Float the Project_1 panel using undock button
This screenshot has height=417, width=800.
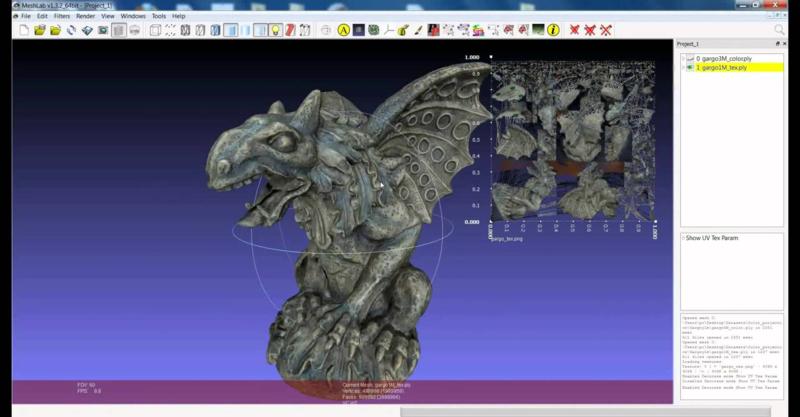point(777,44)
